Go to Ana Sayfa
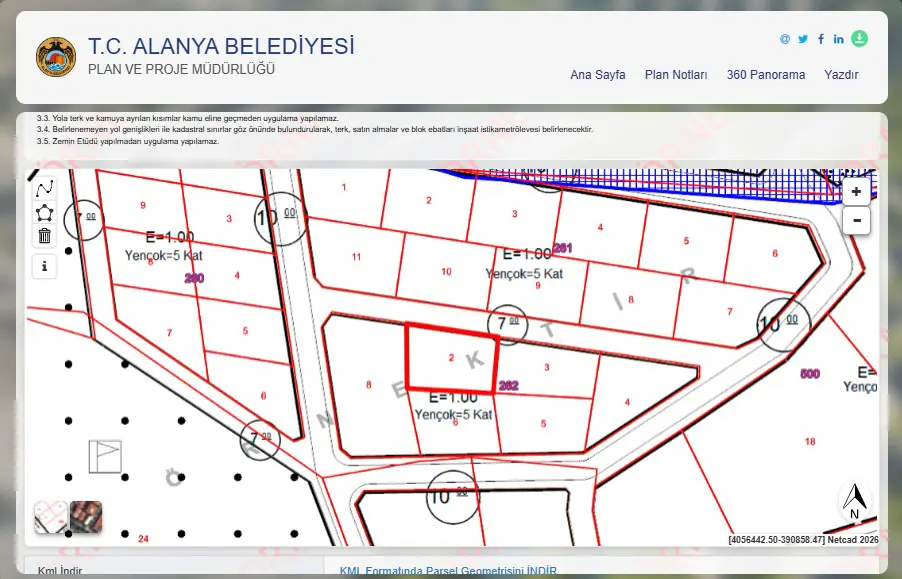The image size is (902, 579). (598, 75)
